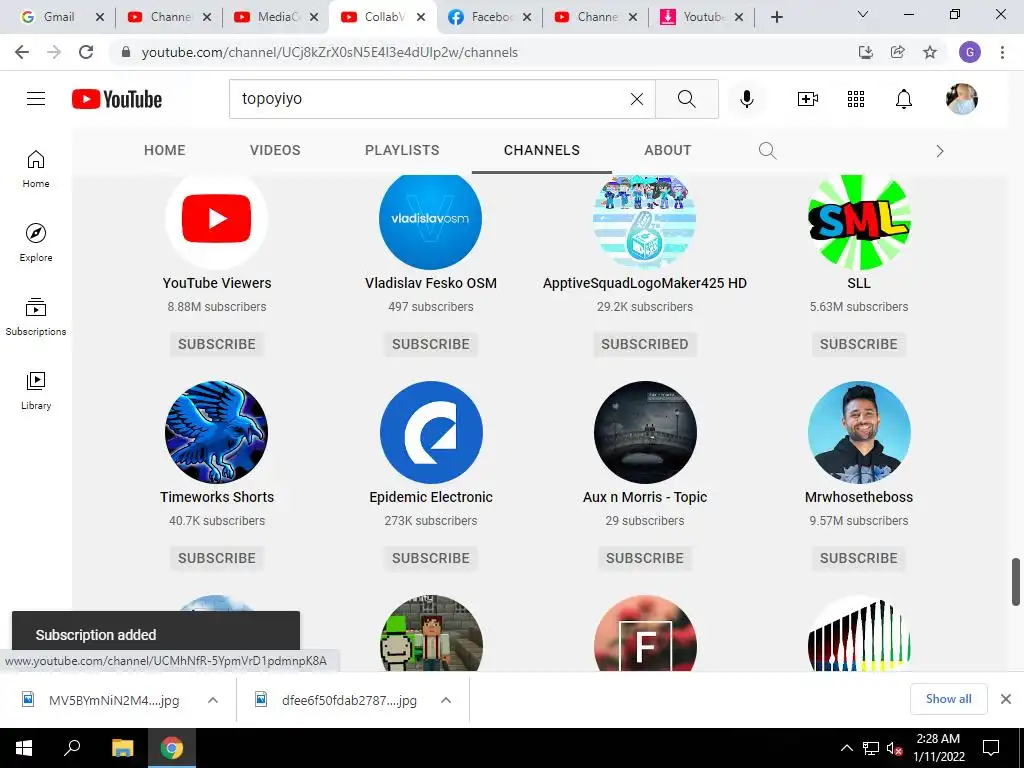
Task: Reload the page
Action: [86, 52]
